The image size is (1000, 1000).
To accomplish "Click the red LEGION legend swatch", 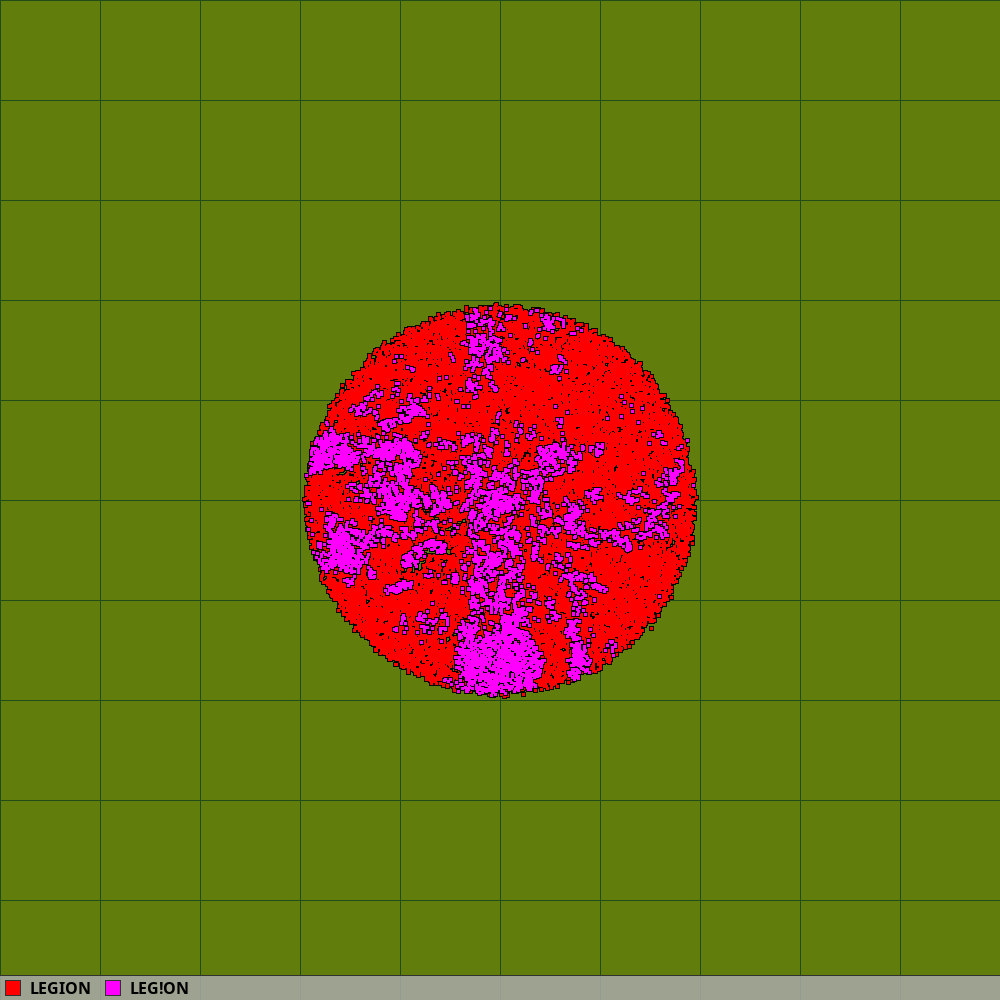I will [13, 988].
